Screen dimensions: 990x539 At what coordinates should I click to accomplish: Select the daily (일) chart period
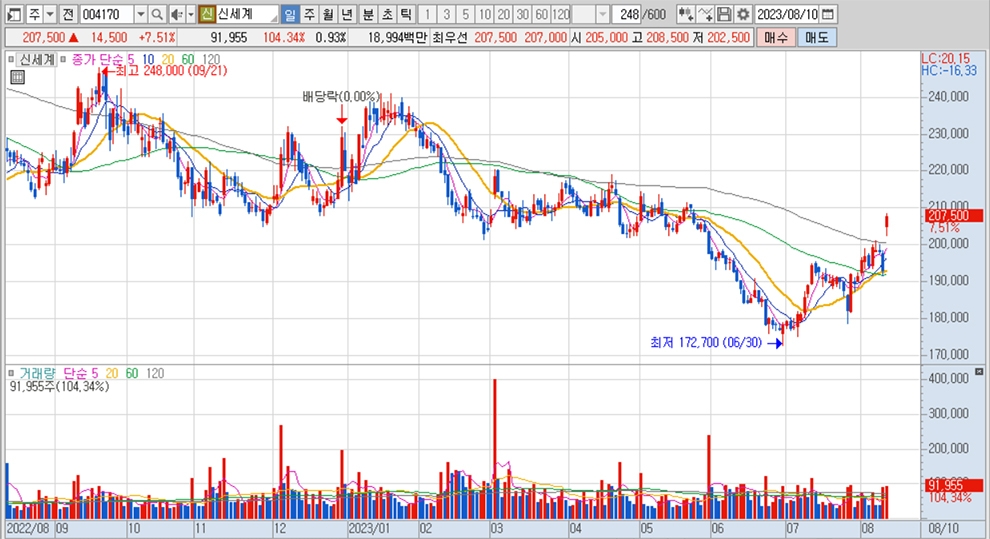point(290,14)
